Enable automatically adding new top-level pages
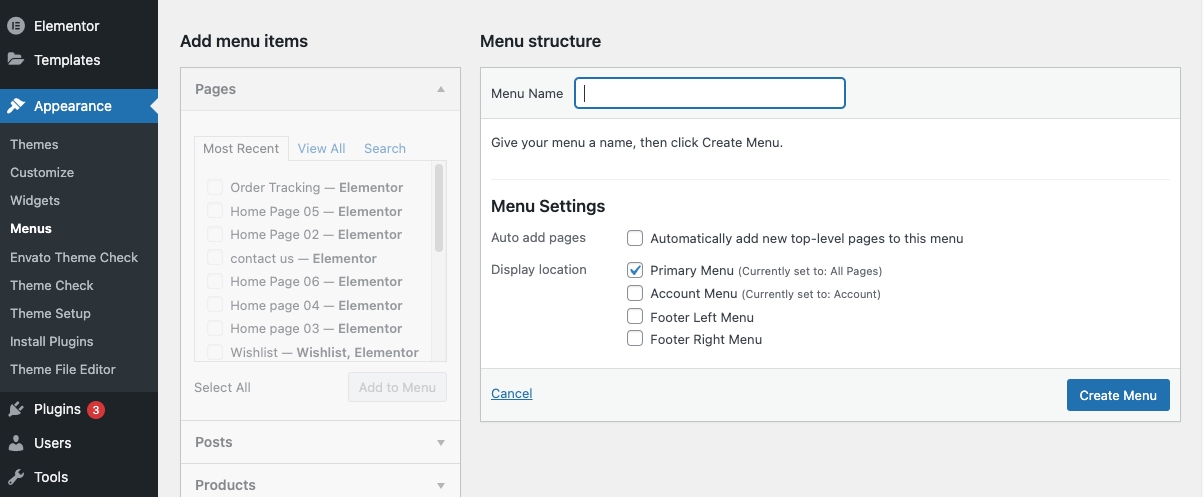Image resolution: width=1204 pixels, height=497 pixels. coord(635,238)
